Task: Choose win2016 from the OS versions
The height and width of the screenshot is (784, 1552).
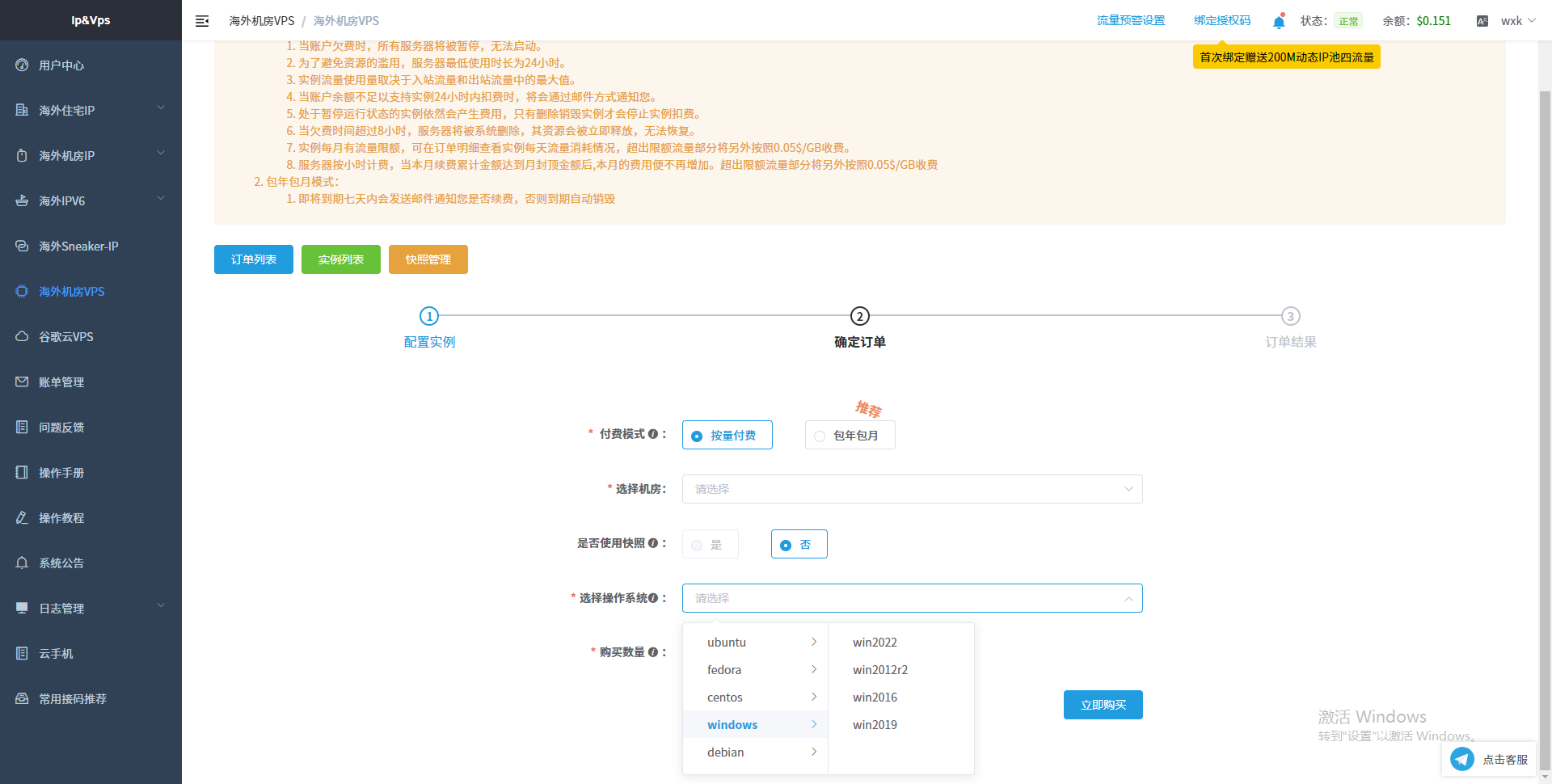Action: (x=901, y=697)
